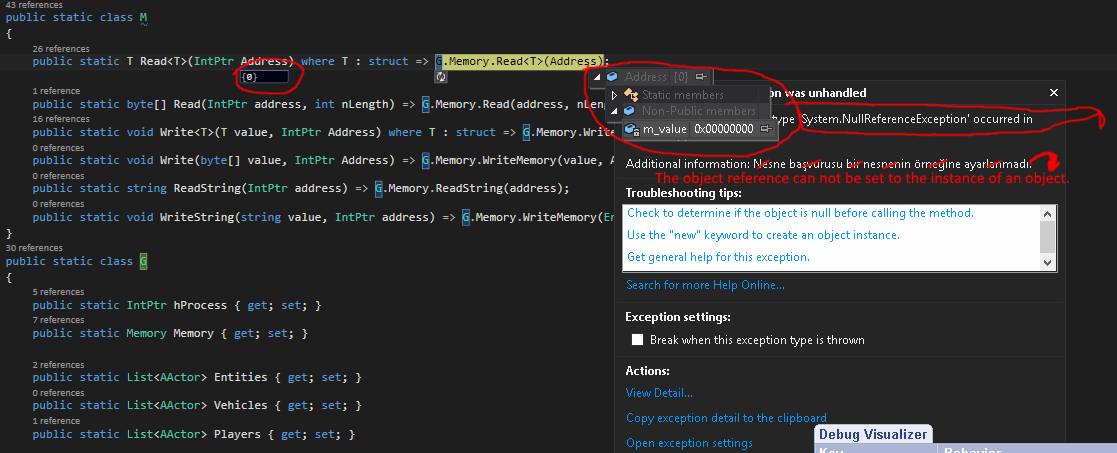Enable Break when this exception type is thrown
This screenshot has height=453, width=1117.
638,340
